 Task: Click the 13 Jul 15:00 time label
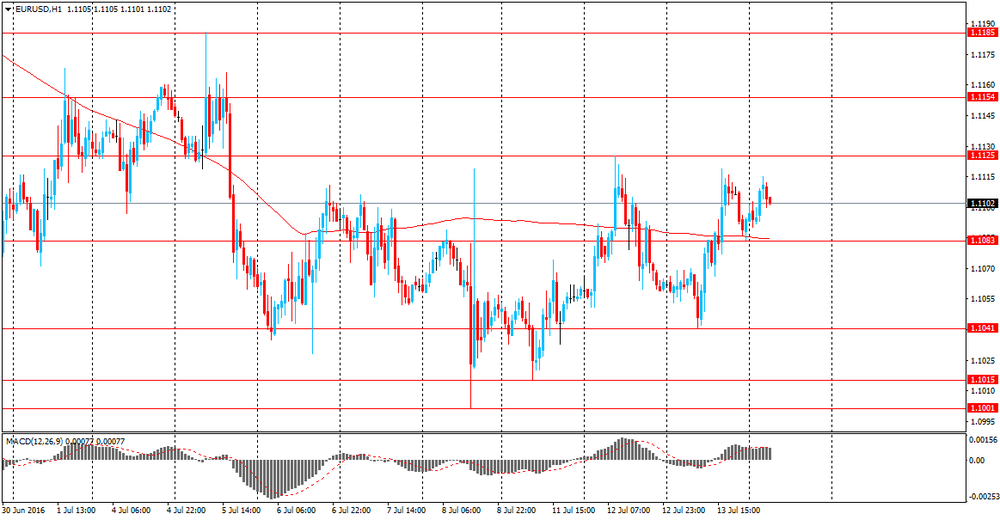point(739,510)
